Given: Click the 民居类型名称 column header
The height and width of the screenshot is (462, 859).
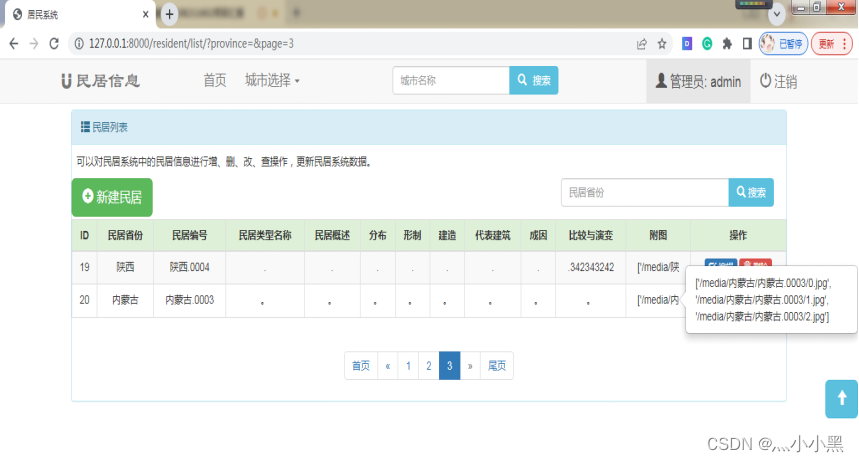Looking at the screenshot, I should (x=265, y=236).
